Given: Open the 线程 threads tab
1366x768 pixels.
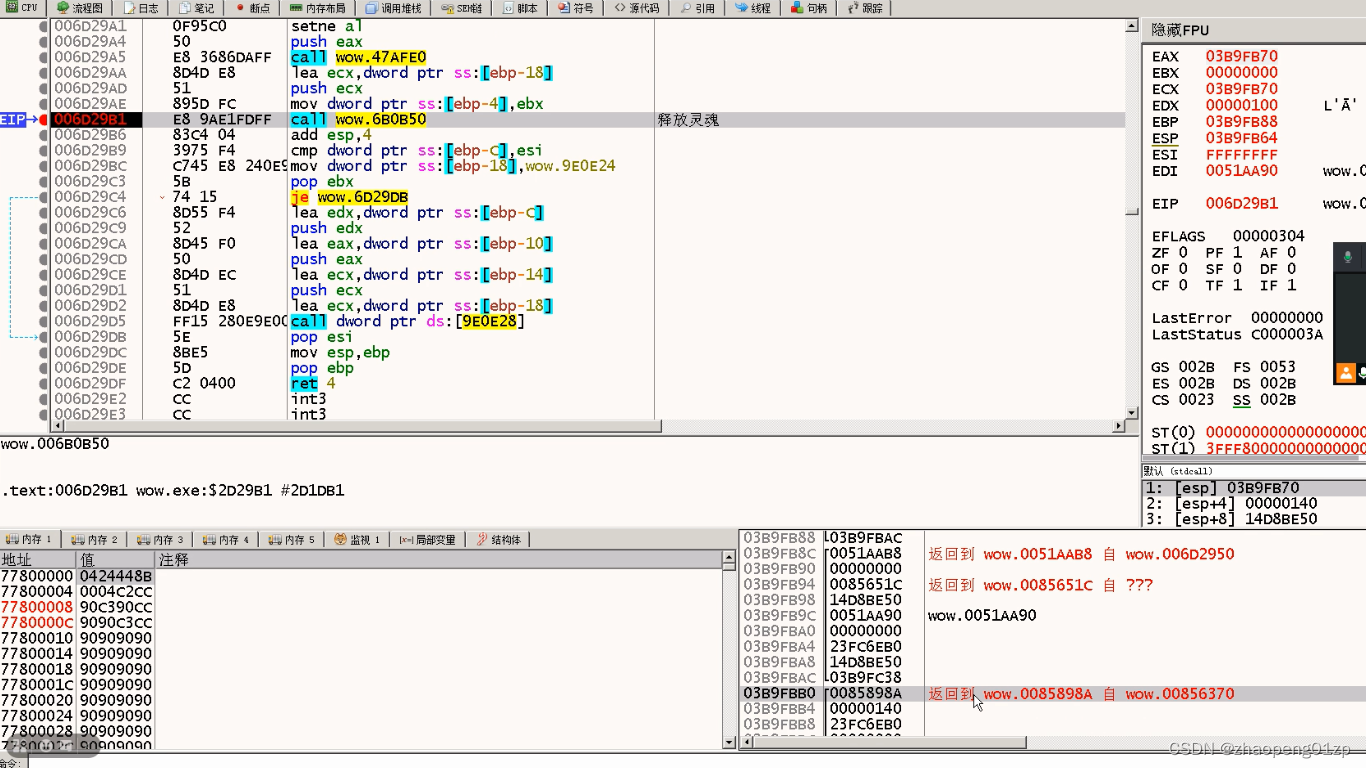Looking at the screenshot, I should 753,8.
